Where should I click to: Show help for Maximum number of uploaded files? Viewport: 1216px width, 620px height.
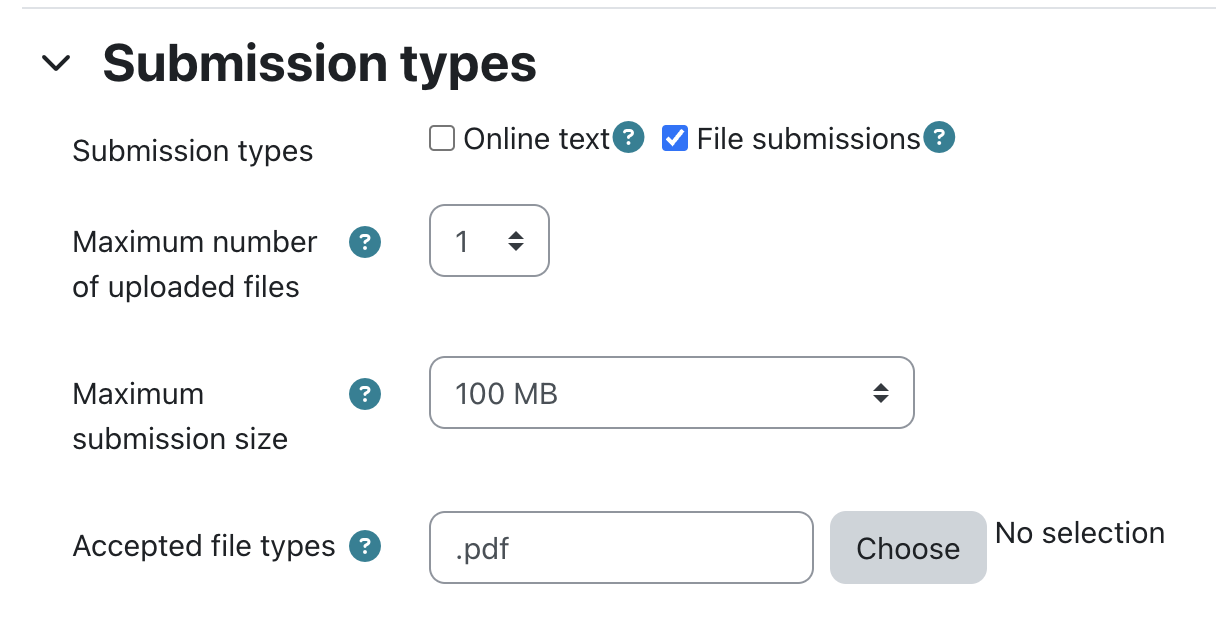tap(365, 242)
